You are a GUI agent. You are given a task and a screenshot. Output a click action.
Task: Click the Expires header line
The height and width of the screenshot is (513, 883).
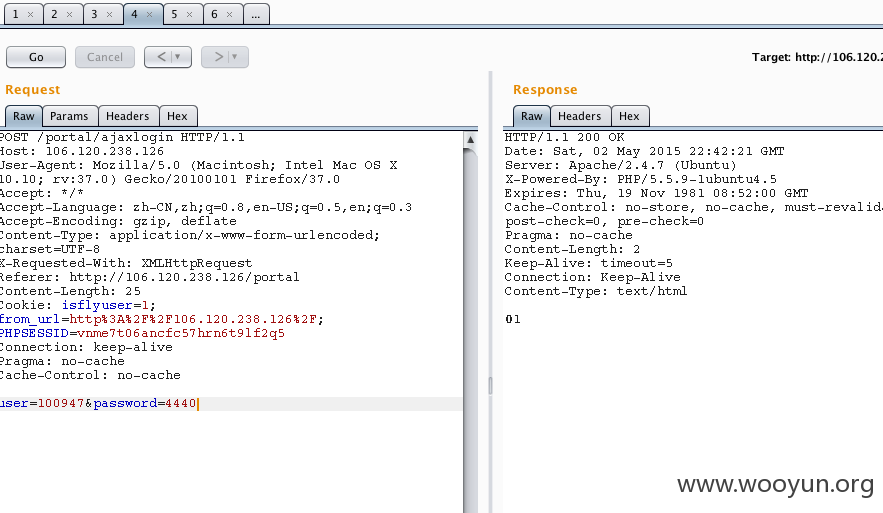(x=657, y=193)
